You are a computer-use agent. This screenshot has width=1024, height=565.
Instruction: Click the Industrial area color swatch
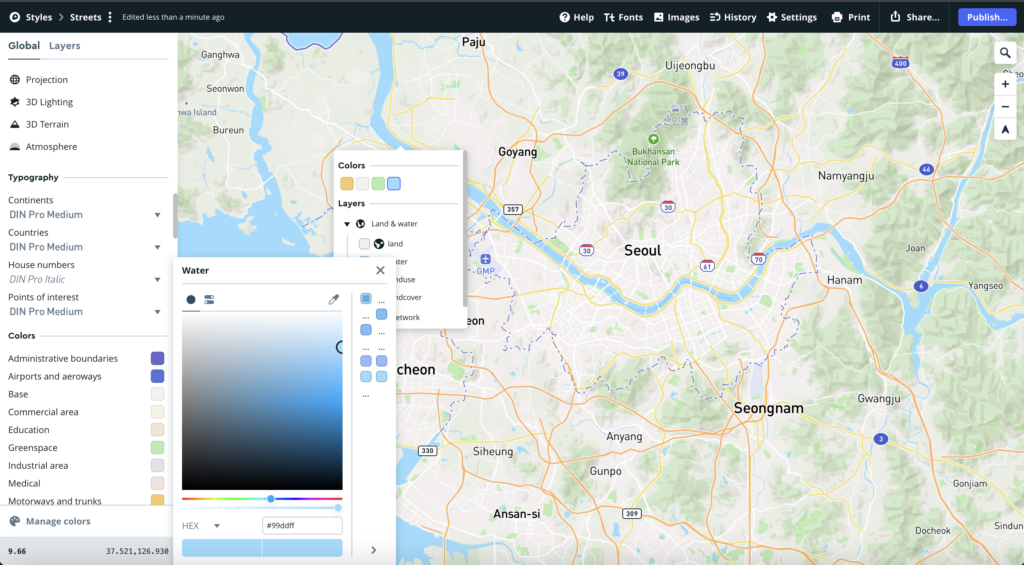pyautogui.click(x=157, y=465)
